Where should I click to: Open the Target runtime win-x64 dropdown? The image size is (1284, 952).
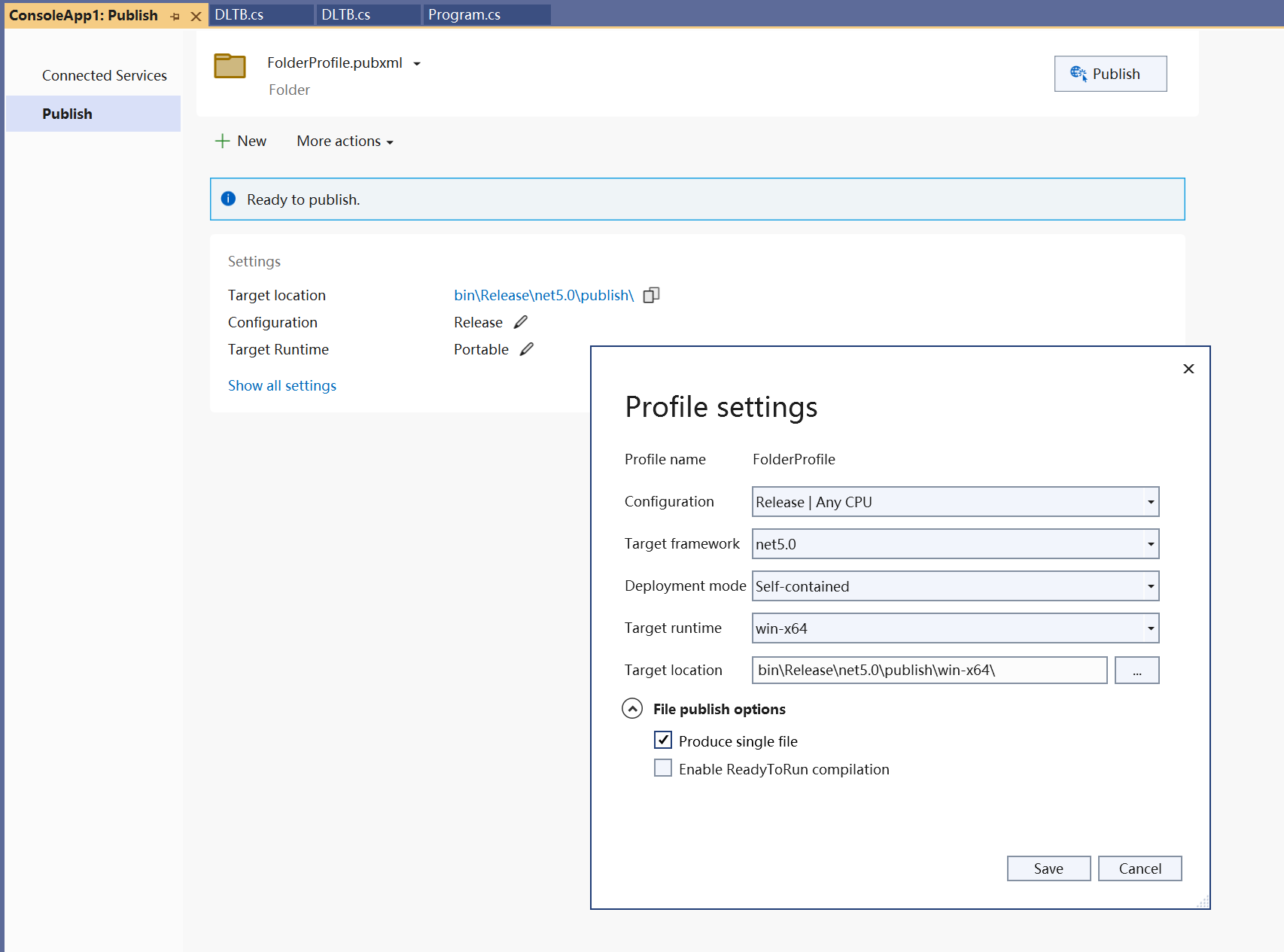954,628
